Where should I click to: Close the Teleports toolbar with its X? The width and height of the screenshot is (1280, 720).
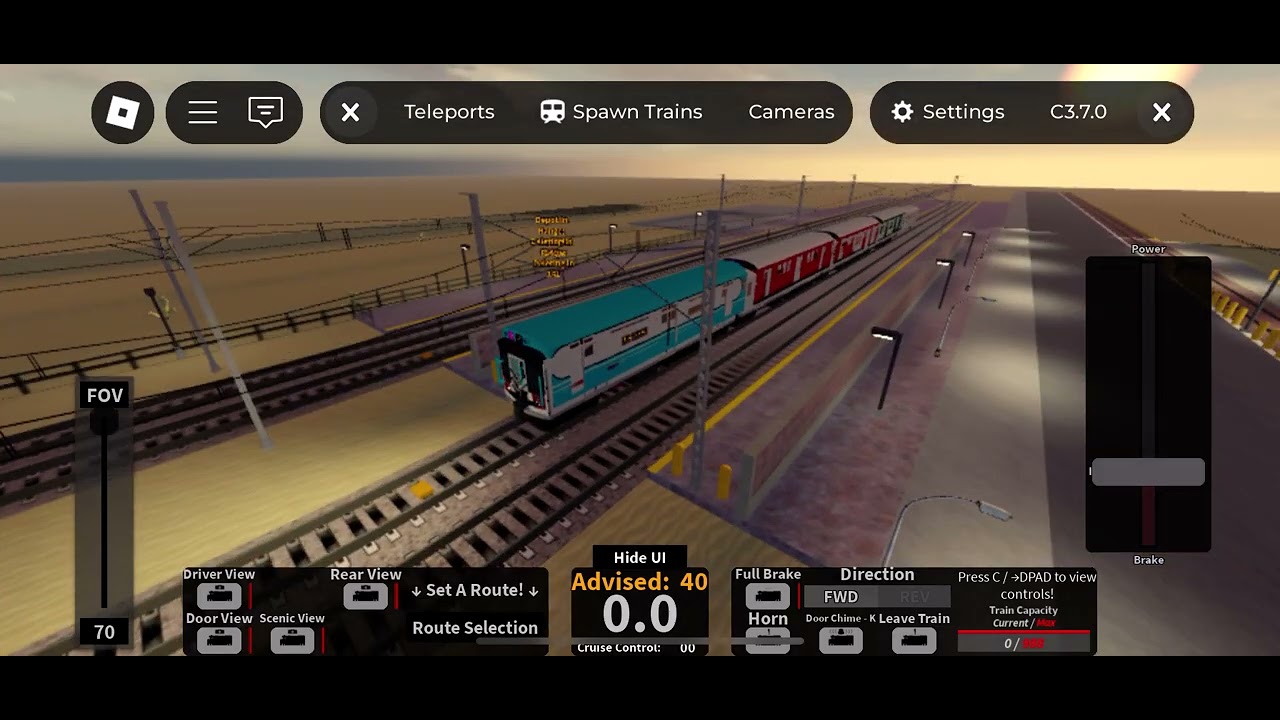pyautogui.click(x=350, y=112)
